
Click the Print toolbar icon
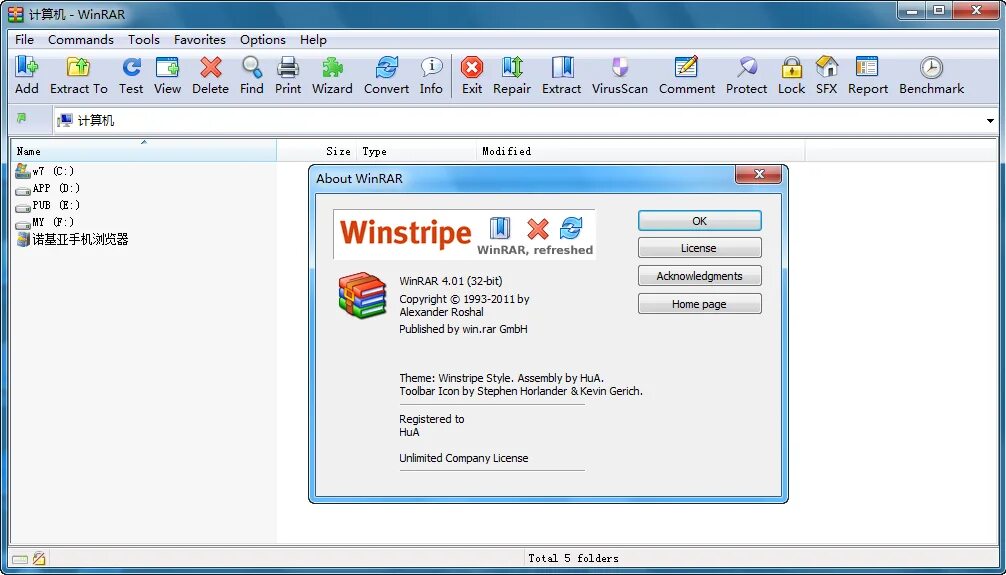tap(287, 67)
